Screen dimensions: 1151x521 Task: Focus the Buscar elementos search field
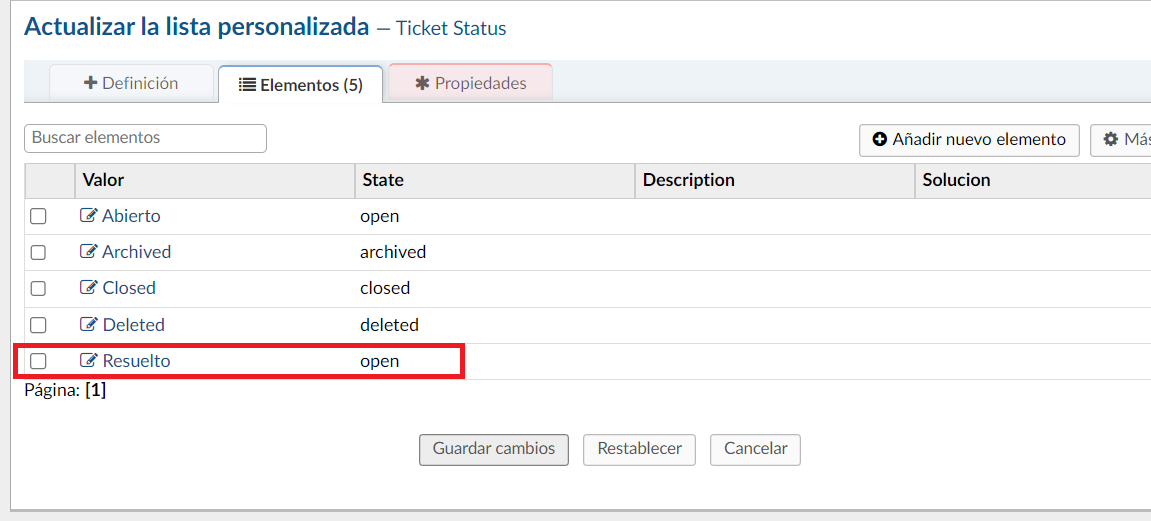coord(145,138)
